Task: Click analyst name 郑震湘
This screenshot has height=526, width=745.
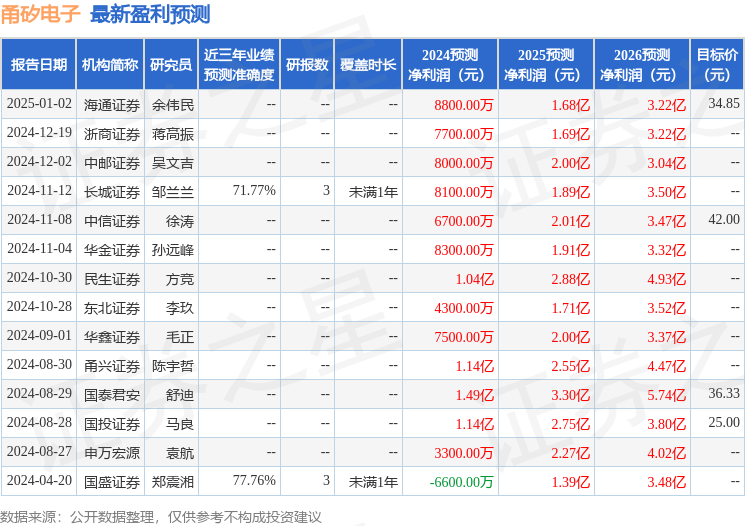Action: (x=173, y=482)
